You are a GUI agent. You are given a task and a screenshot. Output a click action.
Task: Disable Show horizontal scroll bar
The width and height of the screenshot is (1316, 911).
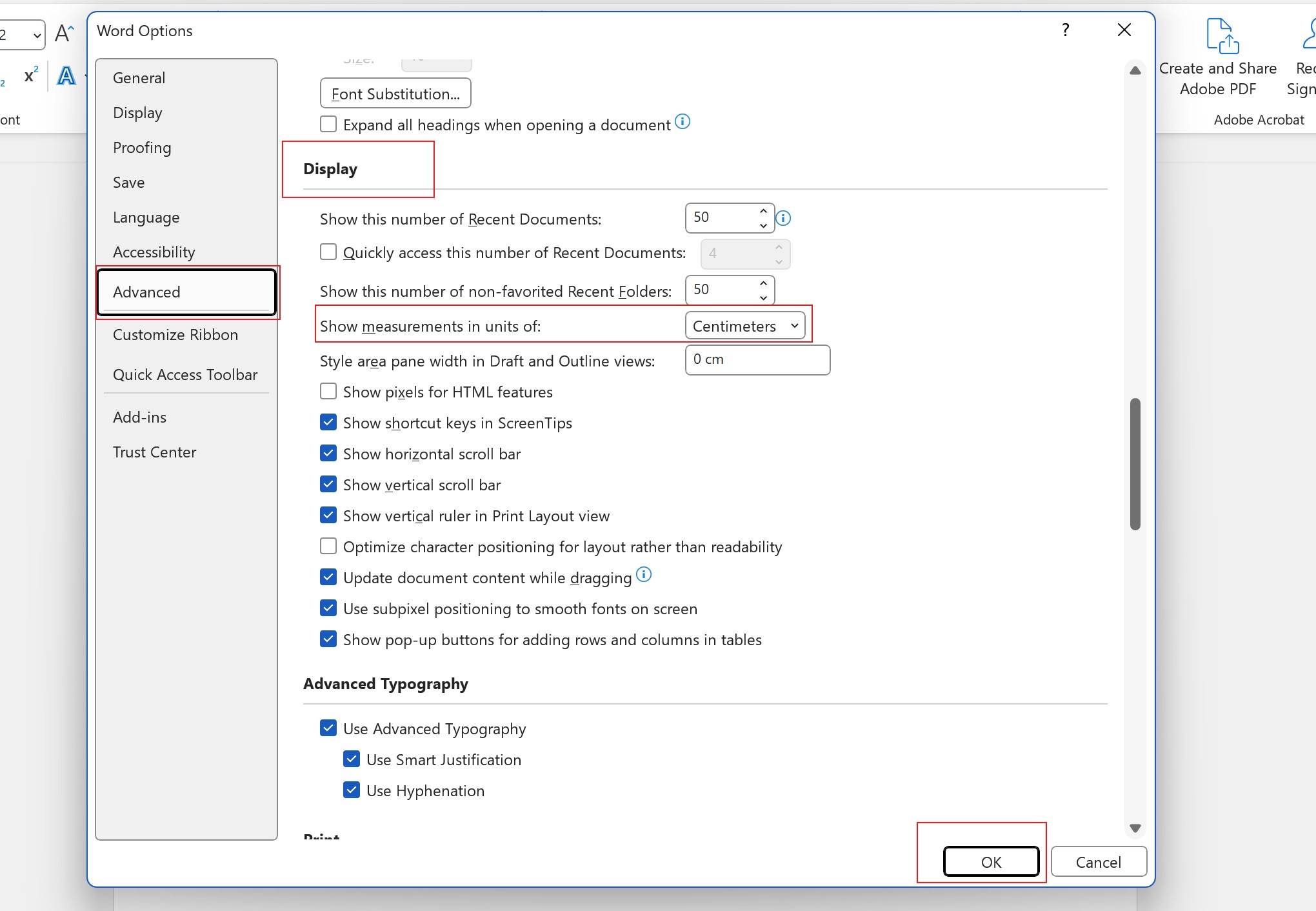[x=328, y=453]
